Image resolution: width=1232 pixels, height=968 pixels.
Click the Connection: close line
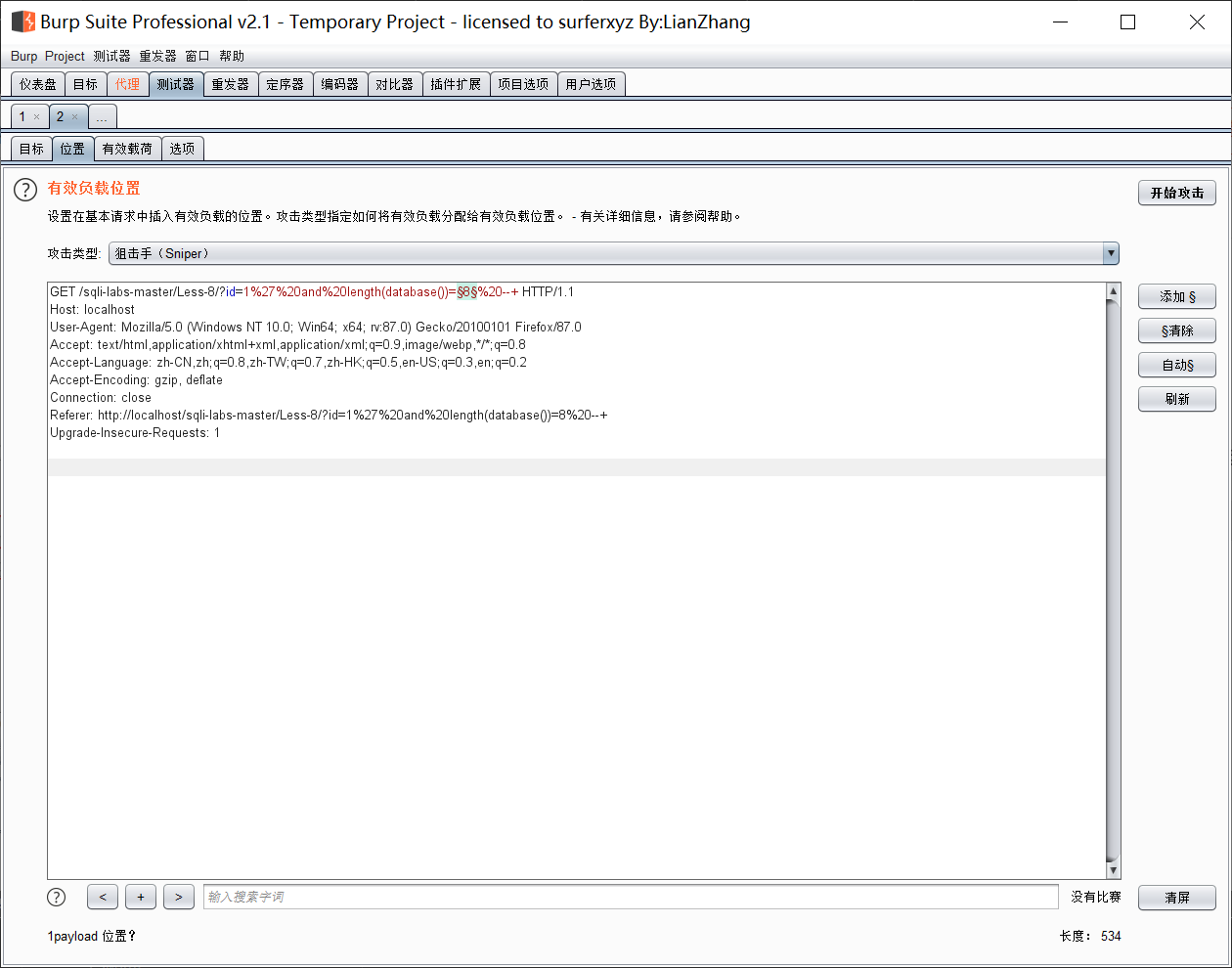point(101,397)
